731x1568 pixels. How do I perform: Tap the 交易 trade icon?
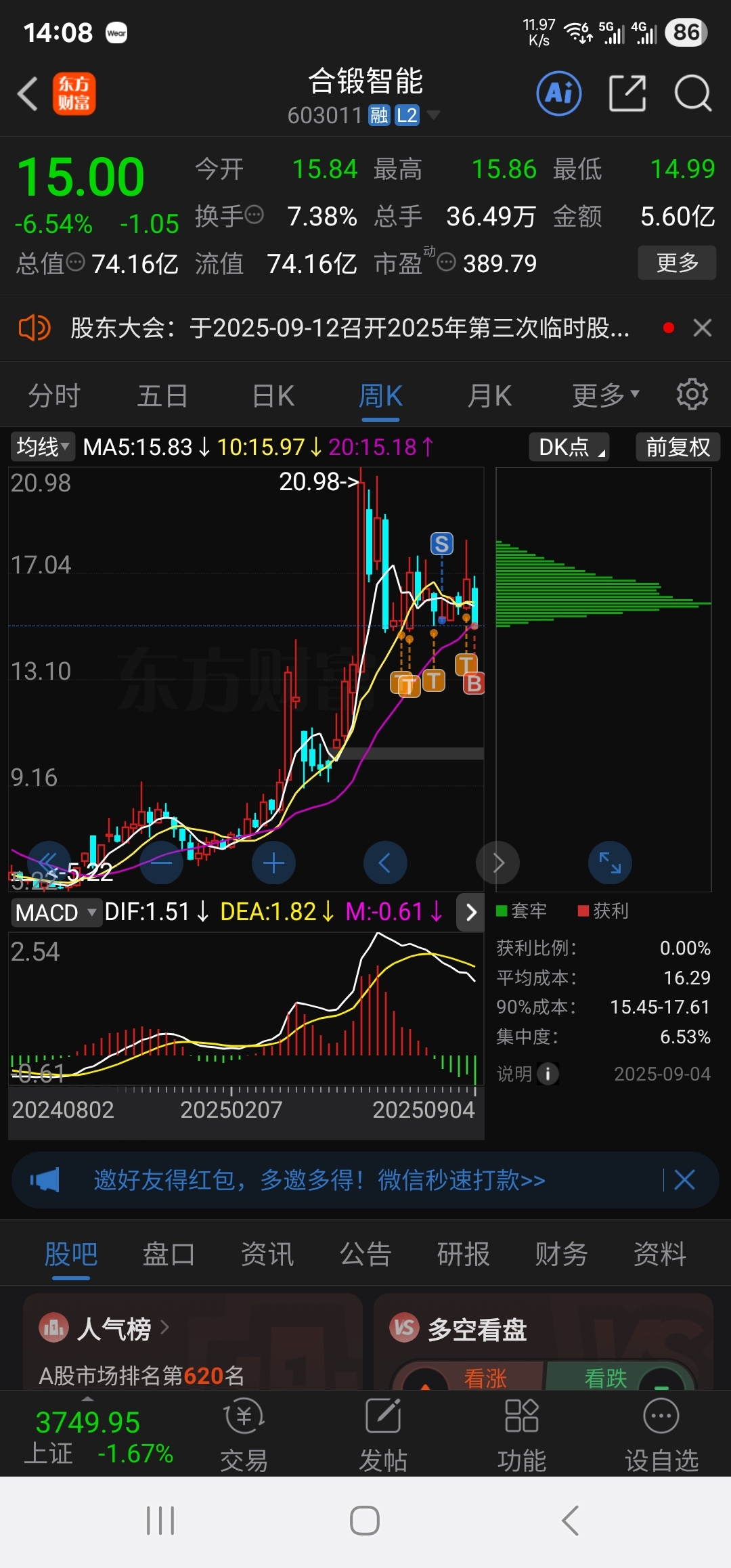(x=244, y=1435)
